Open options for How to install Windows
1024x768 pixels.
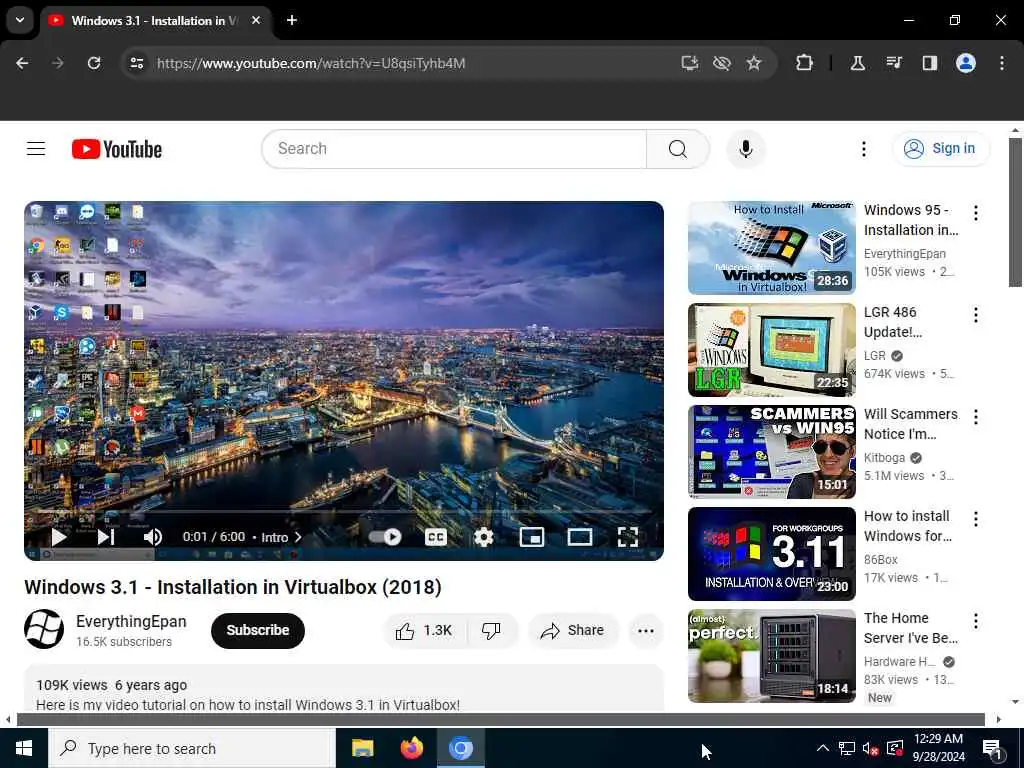pos(975,519)
